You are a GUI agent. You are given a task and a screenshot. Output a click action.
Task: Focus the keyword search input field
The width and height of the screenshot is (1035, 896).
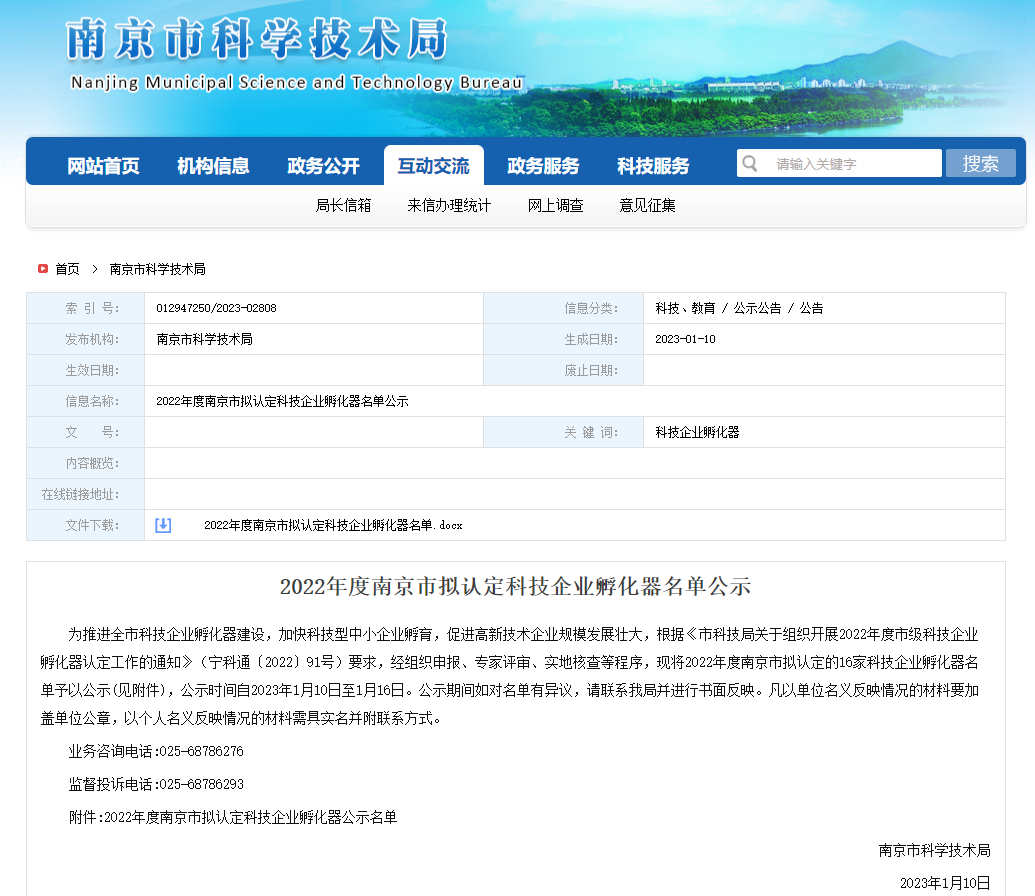pos(839,163)
